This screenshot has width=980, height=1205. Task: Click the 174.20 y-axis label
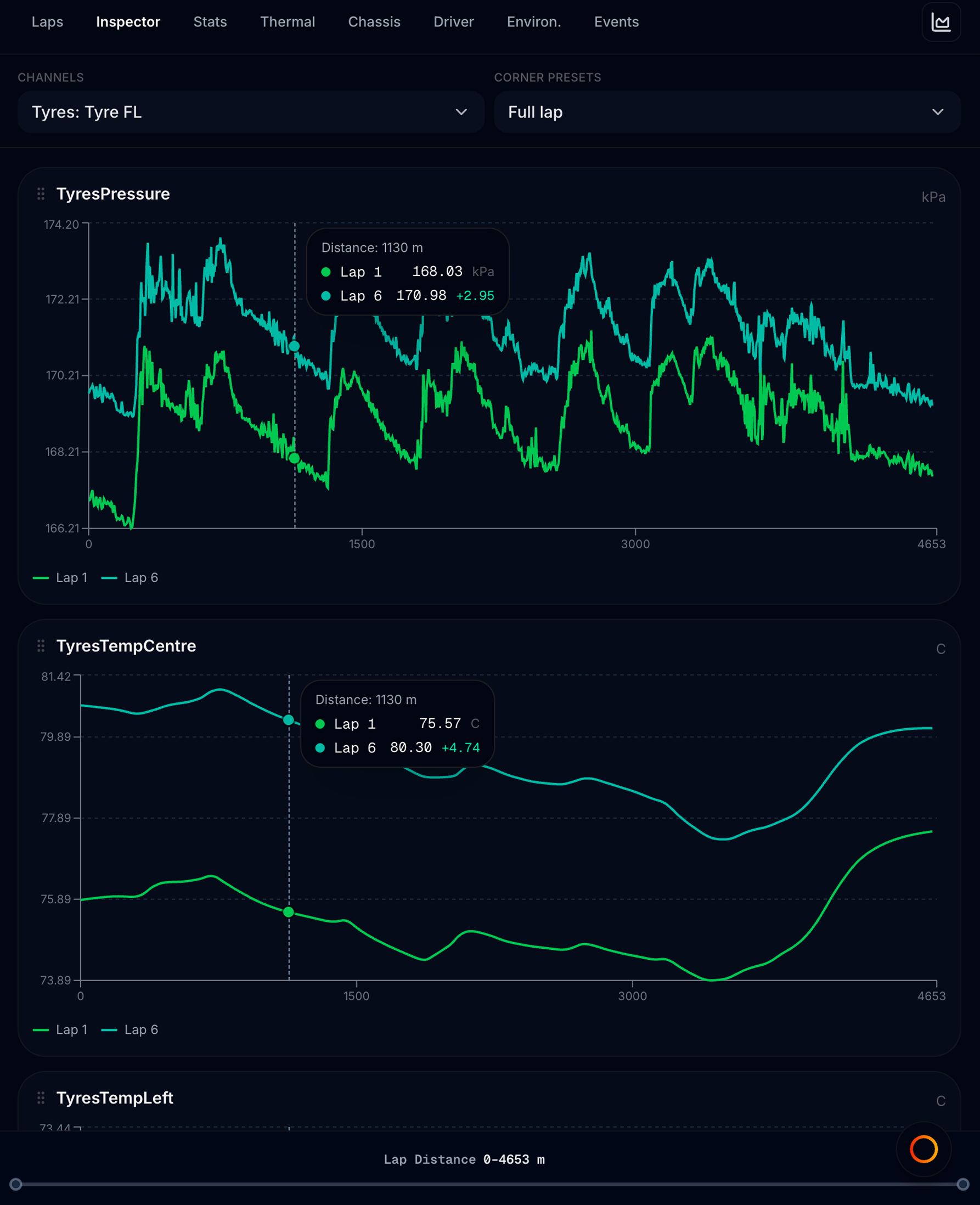[x=61, y=224]
